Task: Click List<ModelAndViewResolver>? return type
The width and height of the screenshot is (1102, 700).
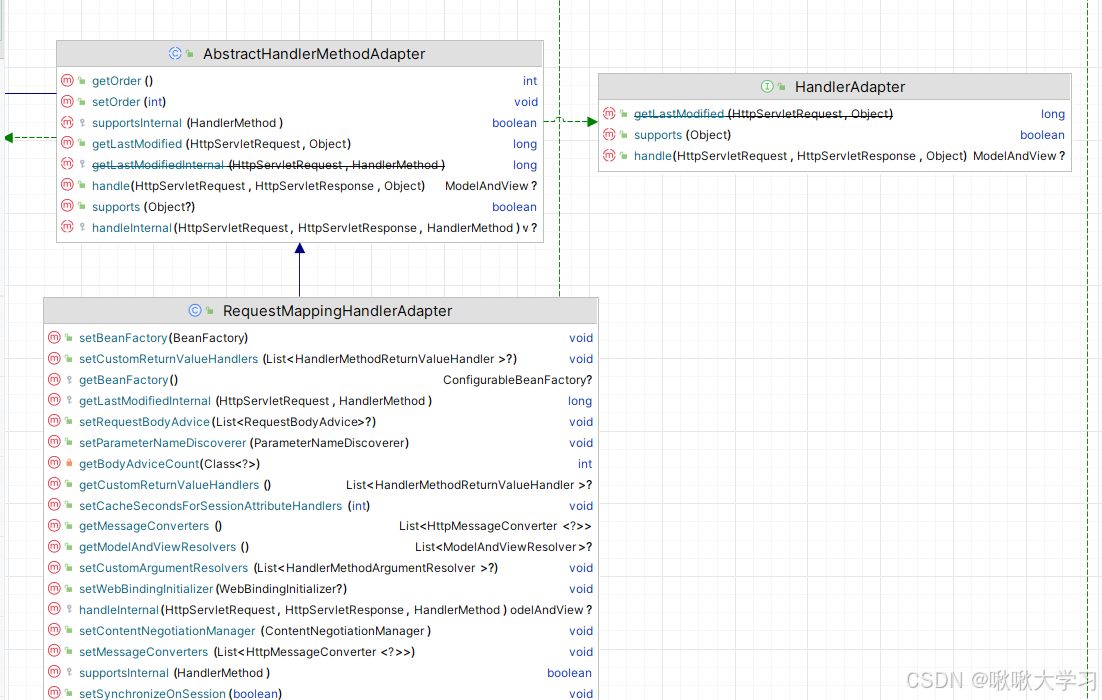Action: [503, 547]
